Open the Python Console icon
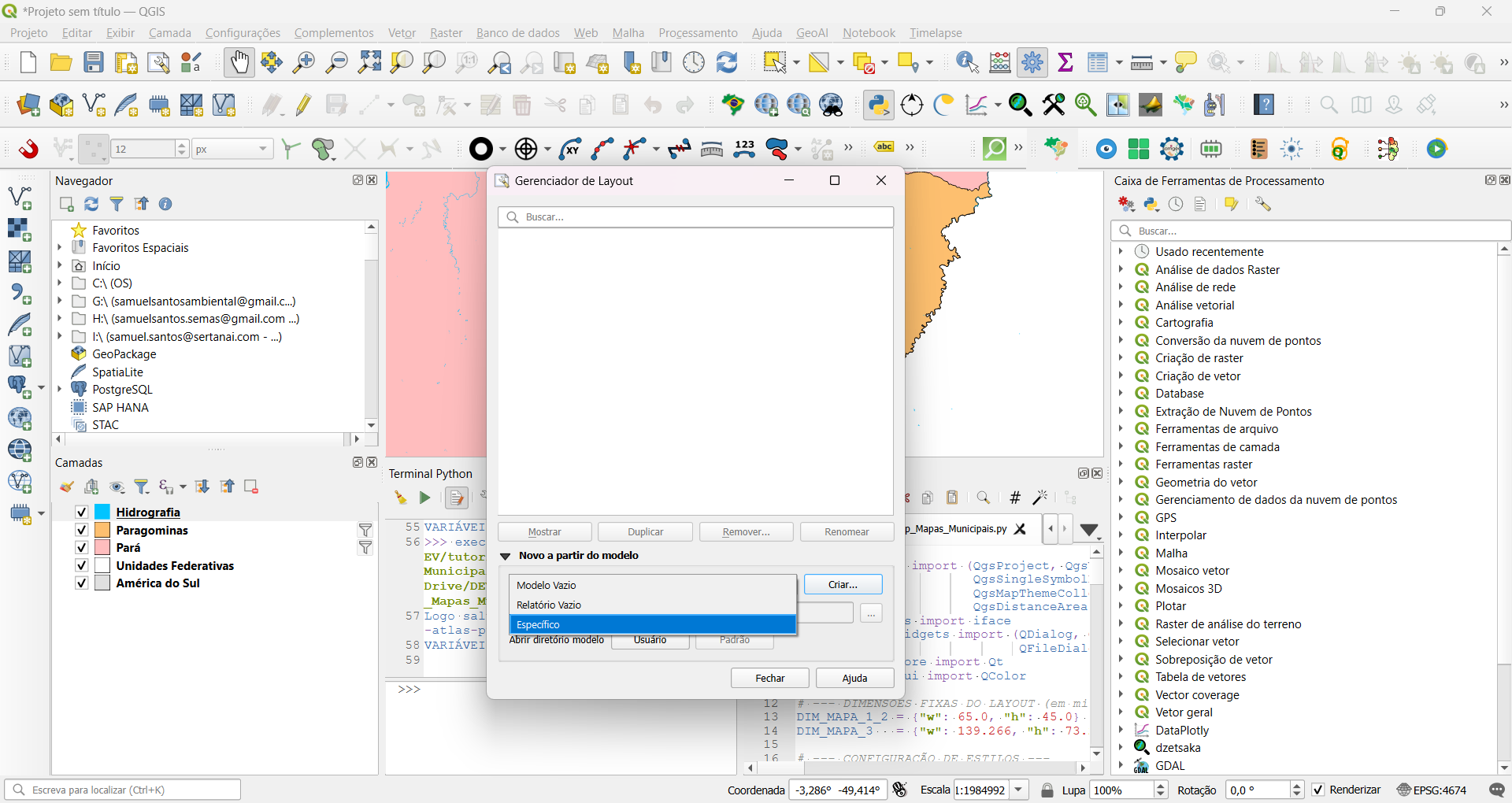1512x803 pixels. [x=878, y=105]
